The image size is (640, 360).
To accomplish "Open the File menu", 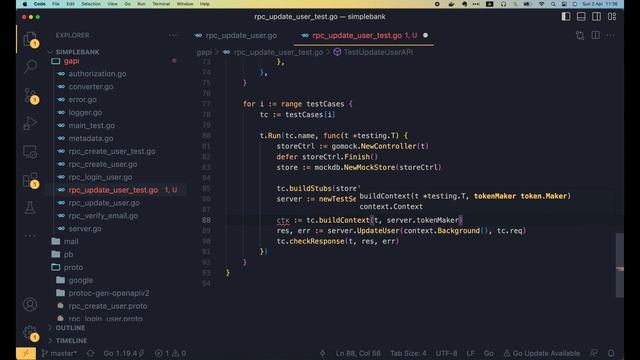I will click(56, 4).
